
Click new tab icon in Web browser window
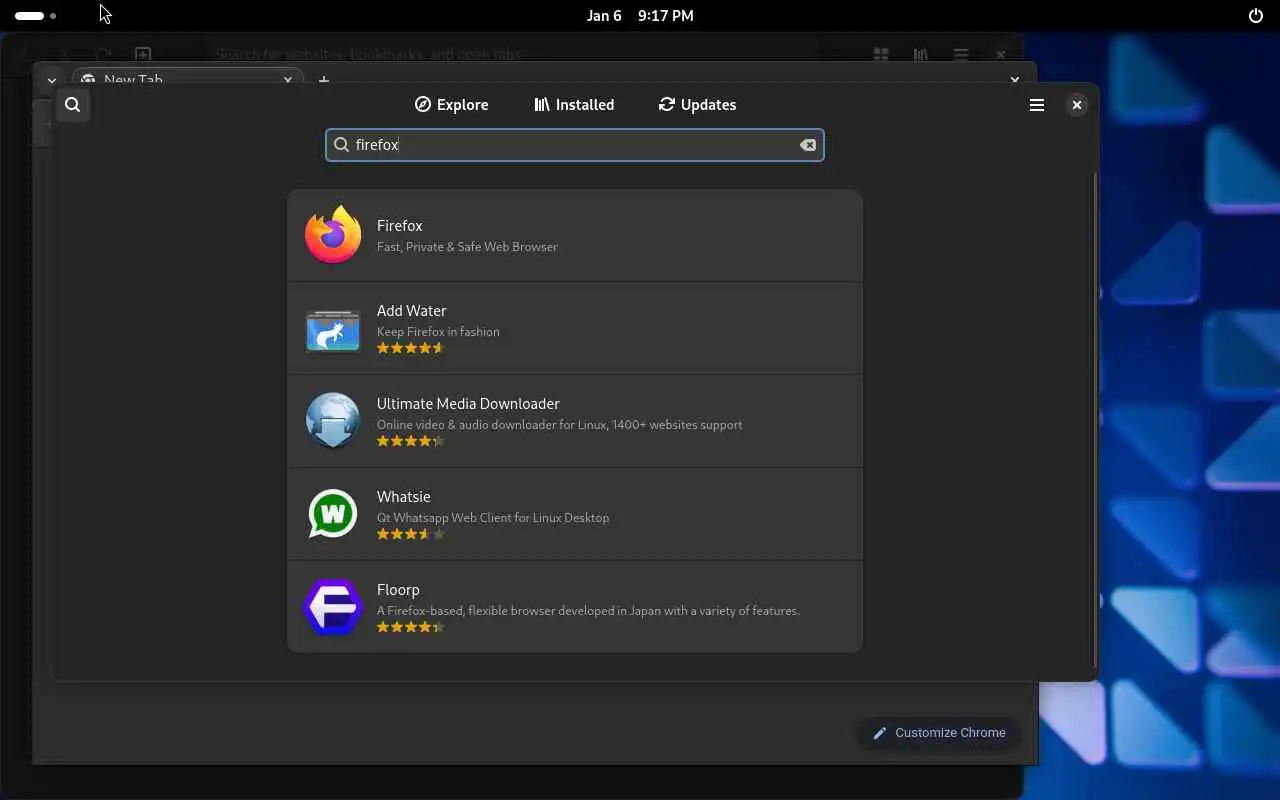pyautogui.click(x=143, y=54)
